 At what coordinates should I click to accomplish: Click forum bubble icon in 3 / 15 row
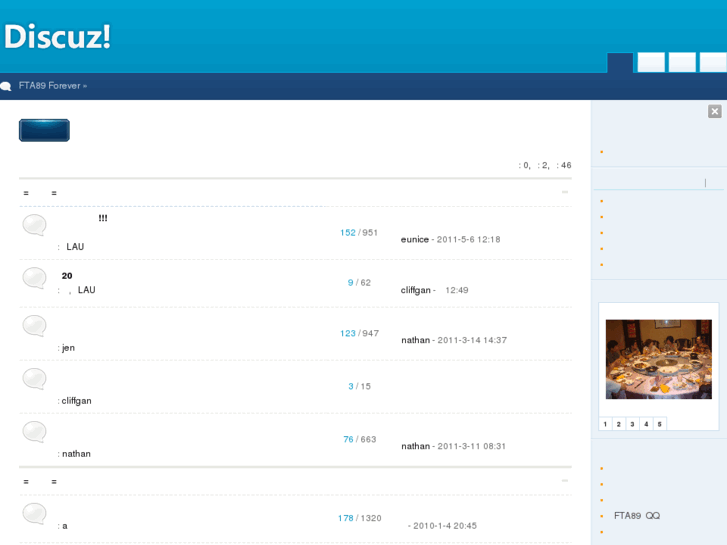[x=34, y=378]
